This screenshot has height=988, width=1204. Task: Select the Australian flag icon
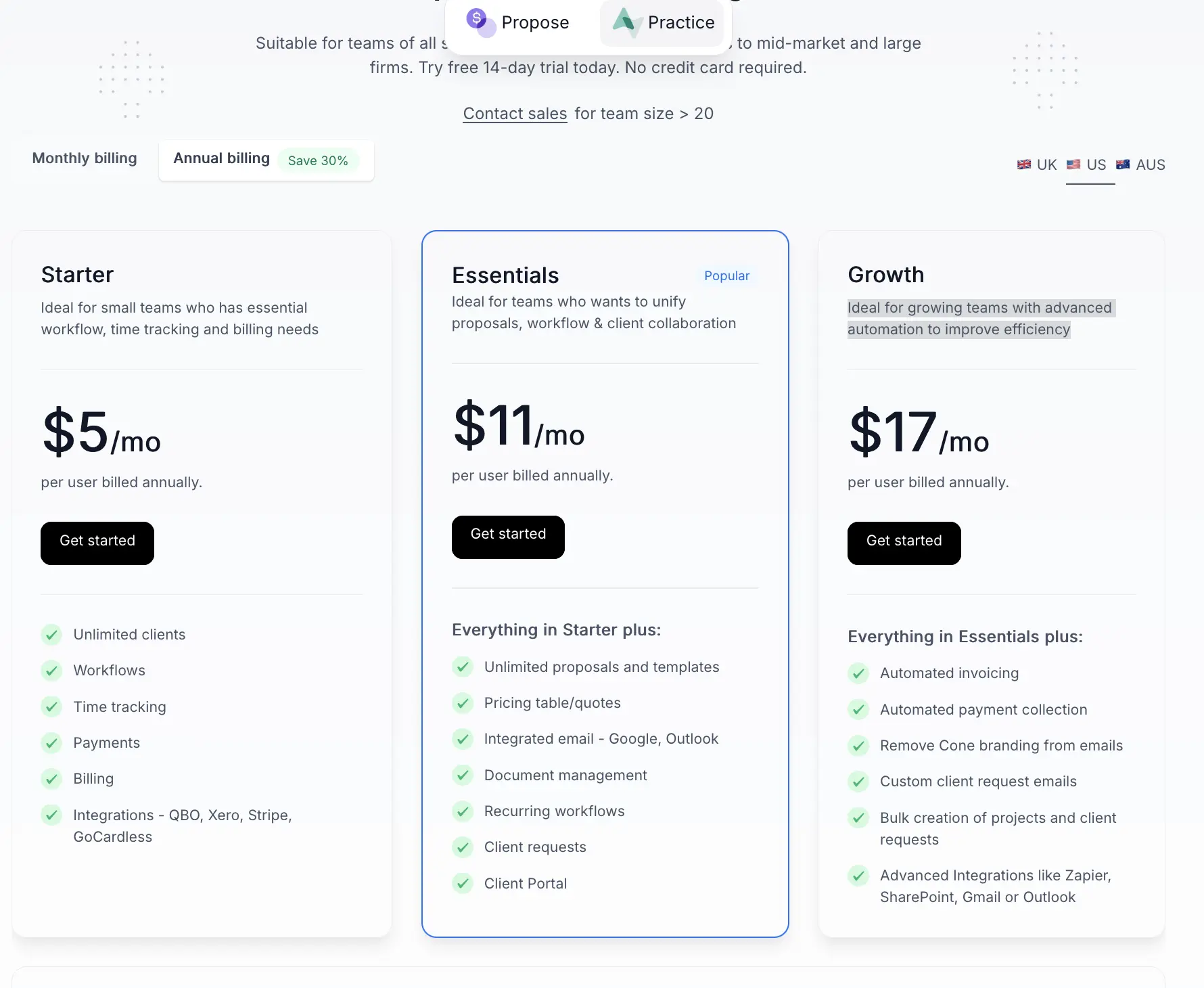[1123, 164]
